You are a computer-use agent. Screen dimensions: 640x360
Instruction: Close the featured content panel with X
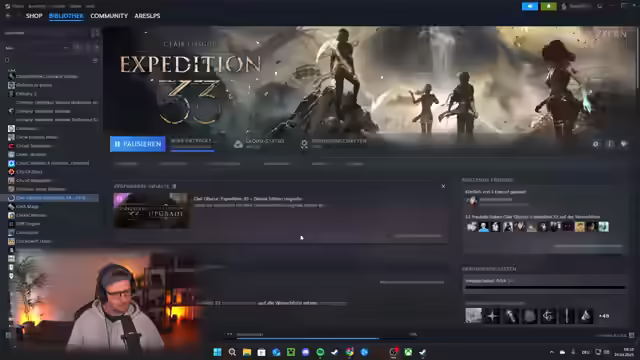tap(443, 186)
